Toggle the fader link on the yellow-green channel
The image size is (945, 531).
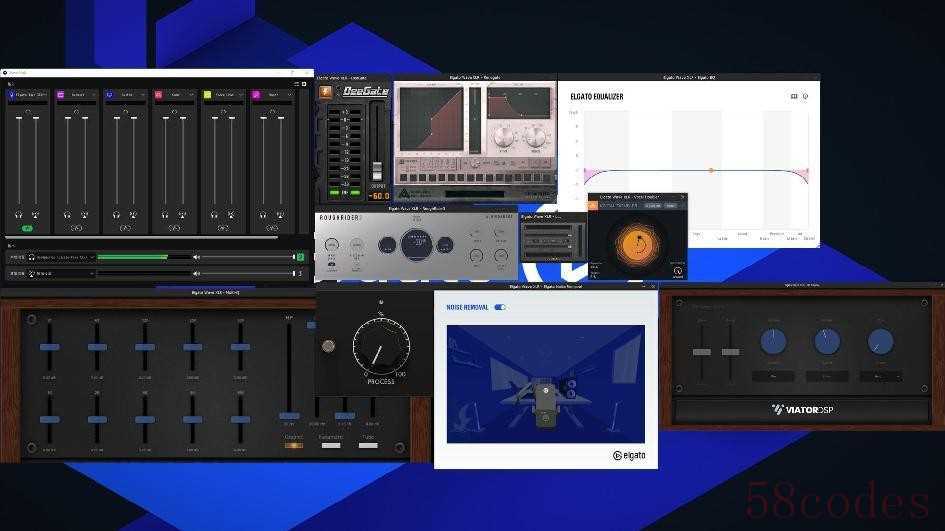point(223,228)
